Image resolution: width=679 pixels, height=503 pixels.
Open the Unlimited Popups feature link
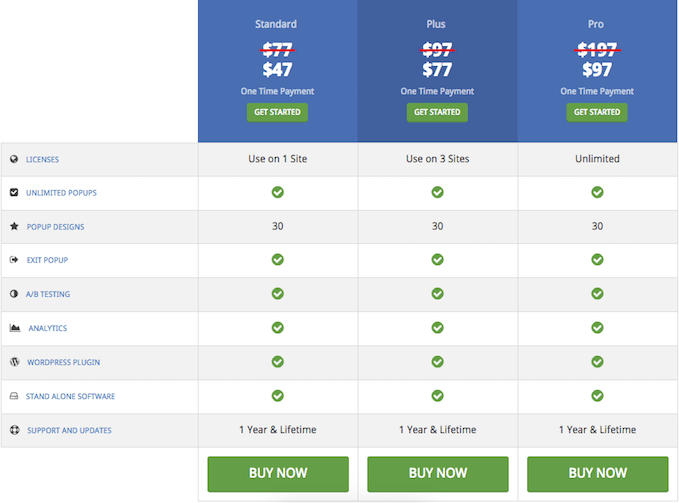point(61,193)
